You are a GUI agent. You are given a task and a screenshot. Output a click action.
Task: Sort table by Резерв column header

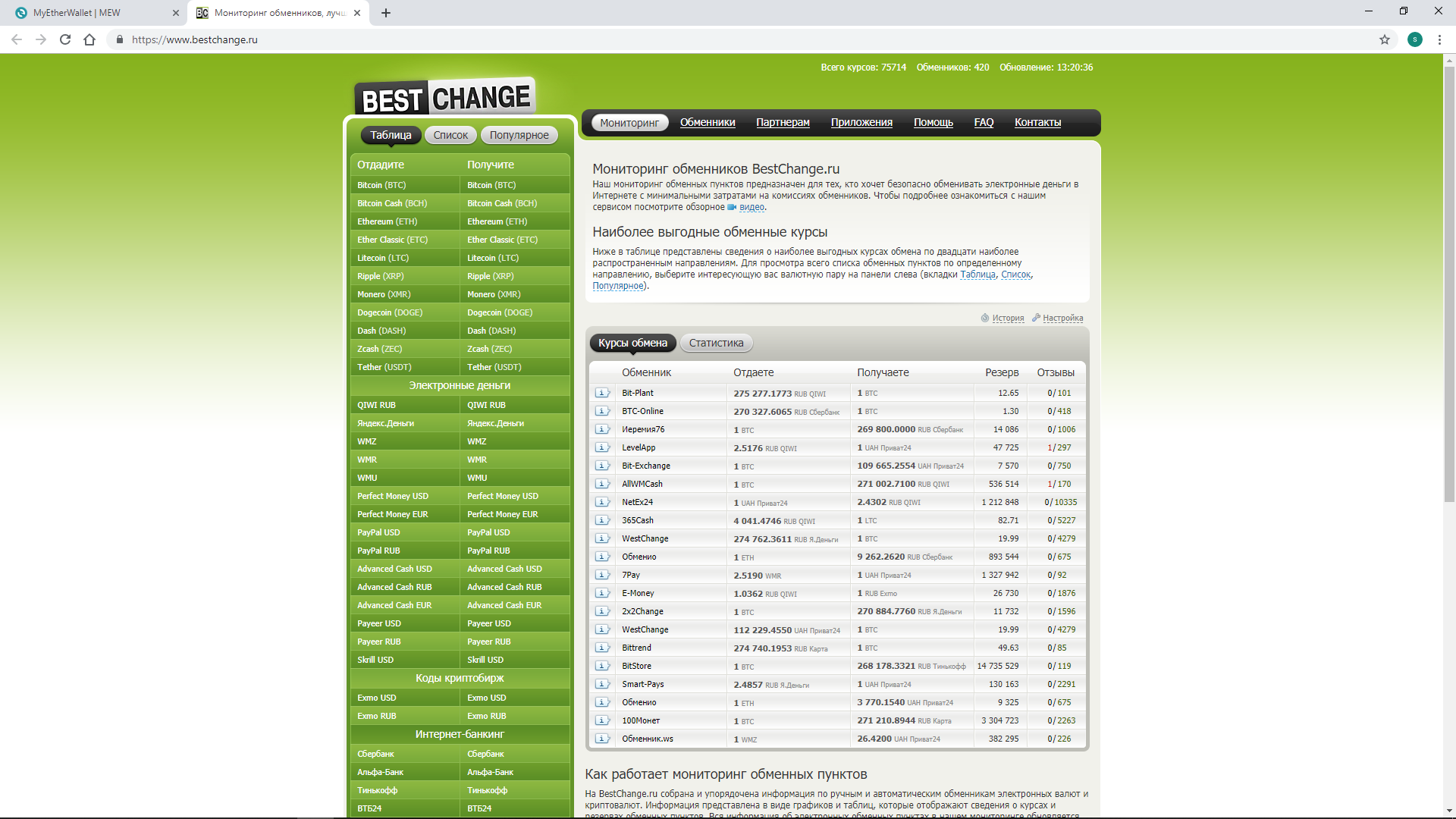(1002, 372)
